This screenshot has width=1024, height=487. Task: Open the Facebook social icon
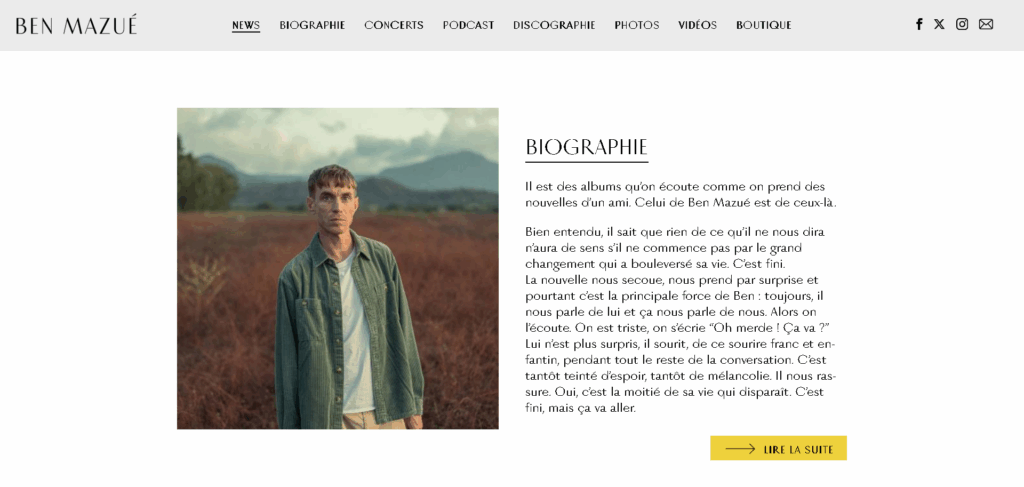point(919,24)
